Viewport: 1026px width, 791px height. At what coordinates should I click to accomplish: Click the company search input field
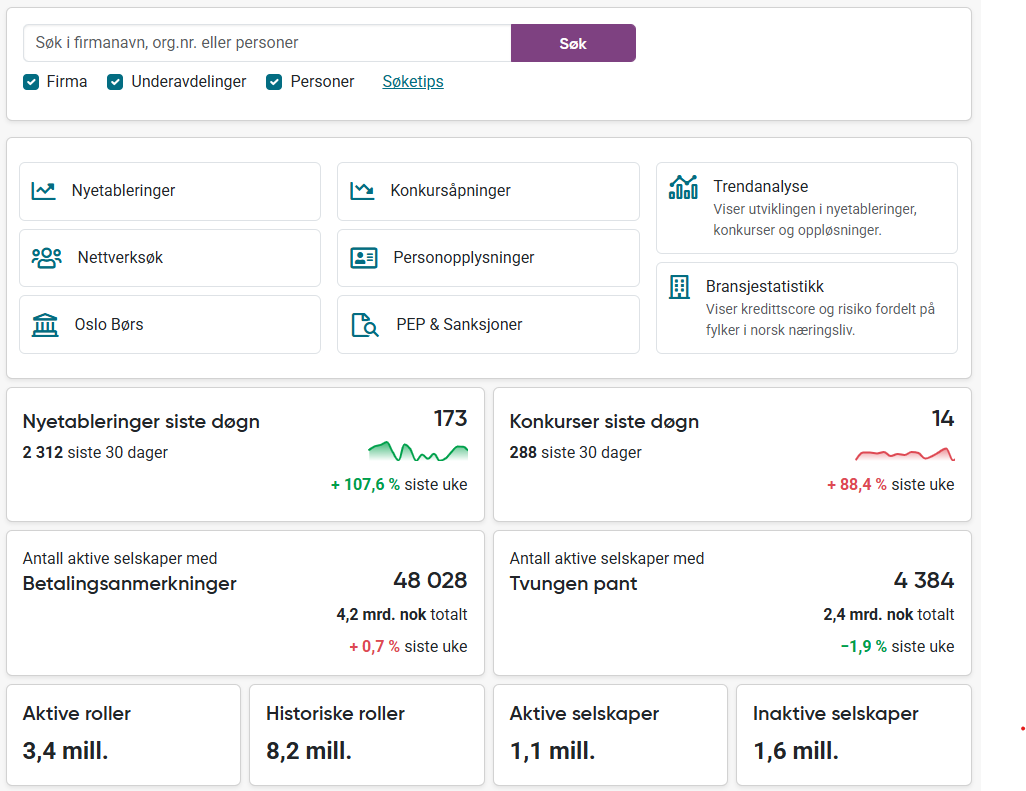click(267, 43)
